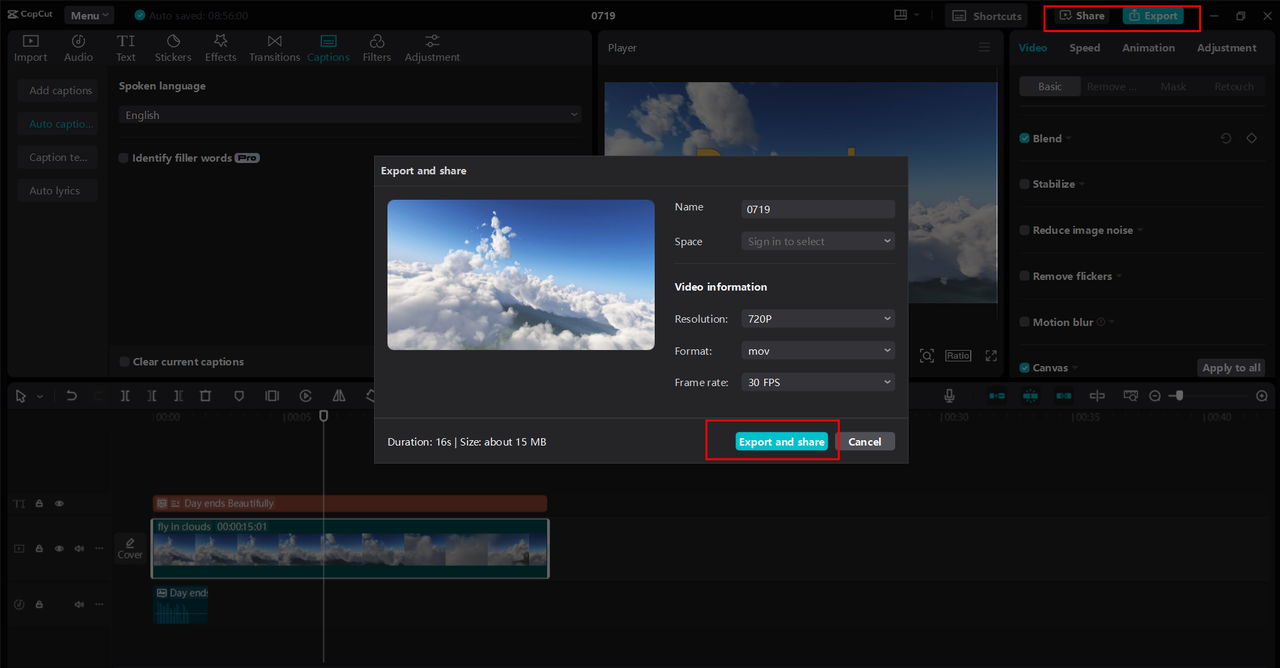
Task: Switch to the Stickers tab
Action: pos(173,48)
